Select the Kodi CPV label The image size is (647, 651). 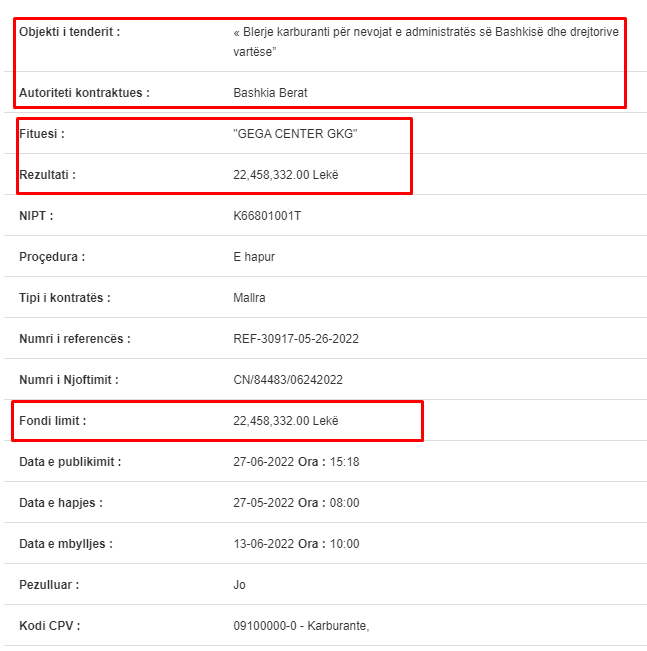[x=49, y=626]
